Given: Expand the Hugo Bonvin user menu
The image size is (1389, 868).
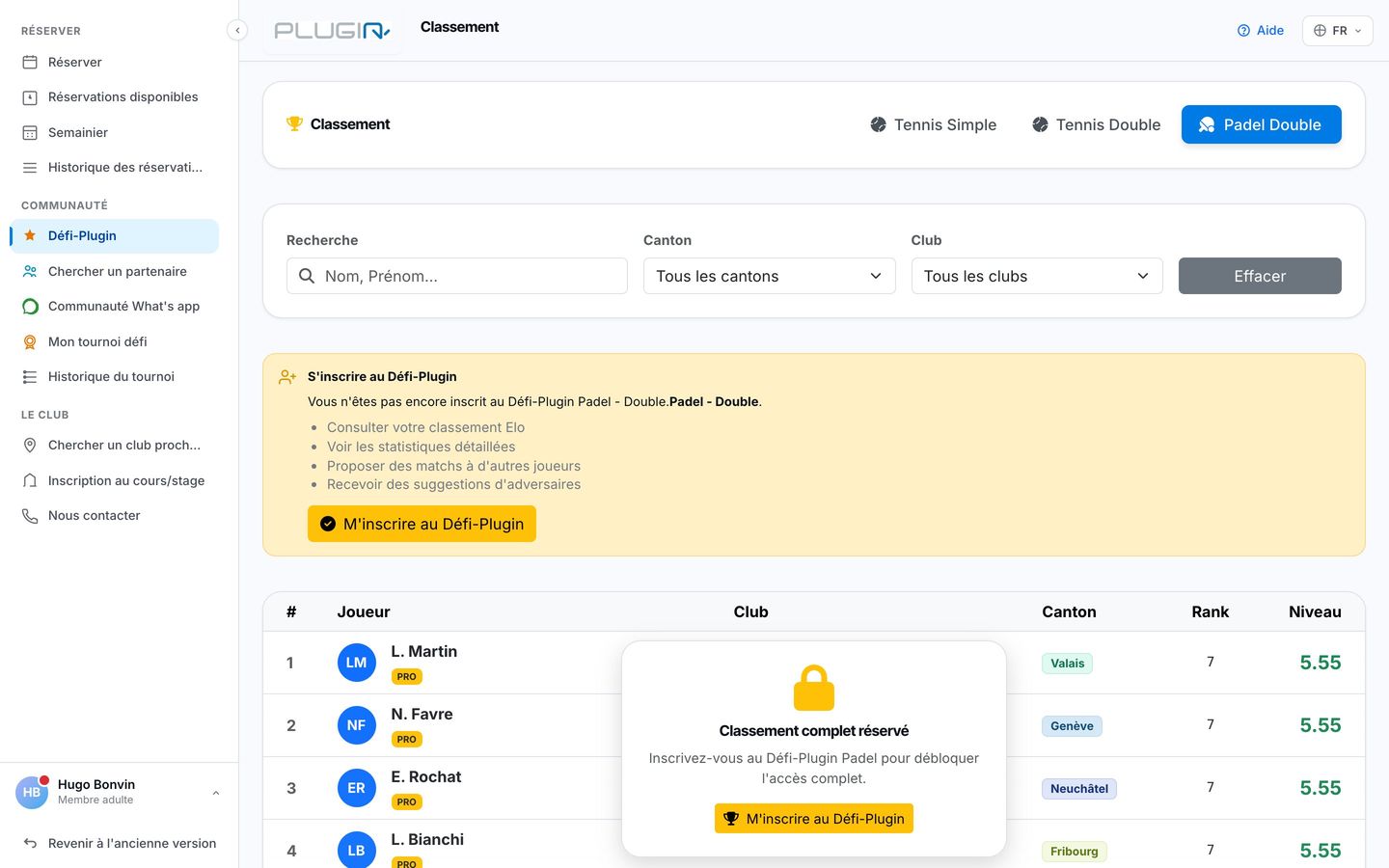Looking at the screenshot, I should [x=119, y=792].
